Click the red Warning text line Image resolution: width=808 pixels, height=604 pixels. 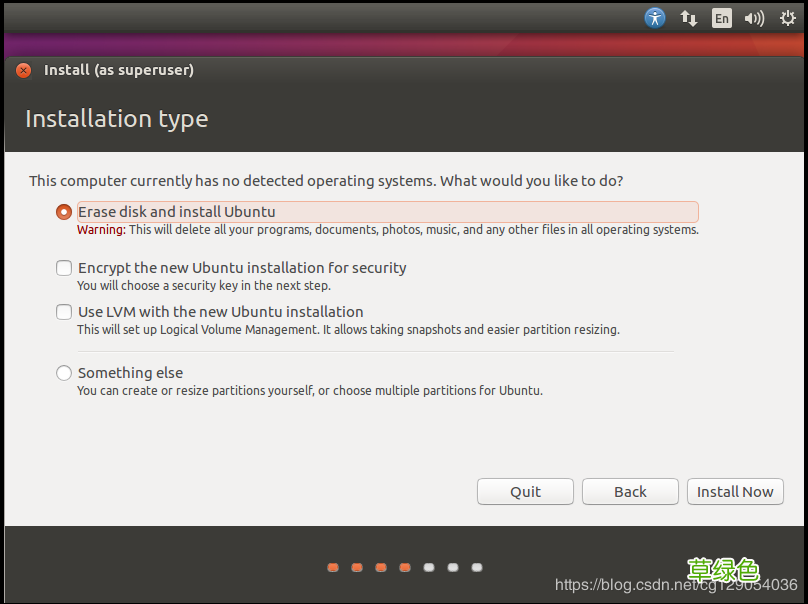point(388,230)
